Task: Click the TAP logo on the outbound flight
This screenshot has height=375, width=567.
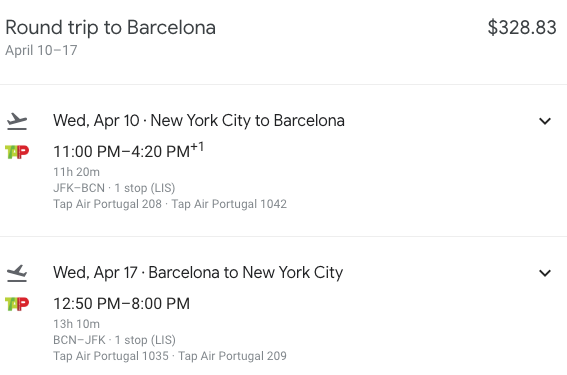Action: click(17, 152)
